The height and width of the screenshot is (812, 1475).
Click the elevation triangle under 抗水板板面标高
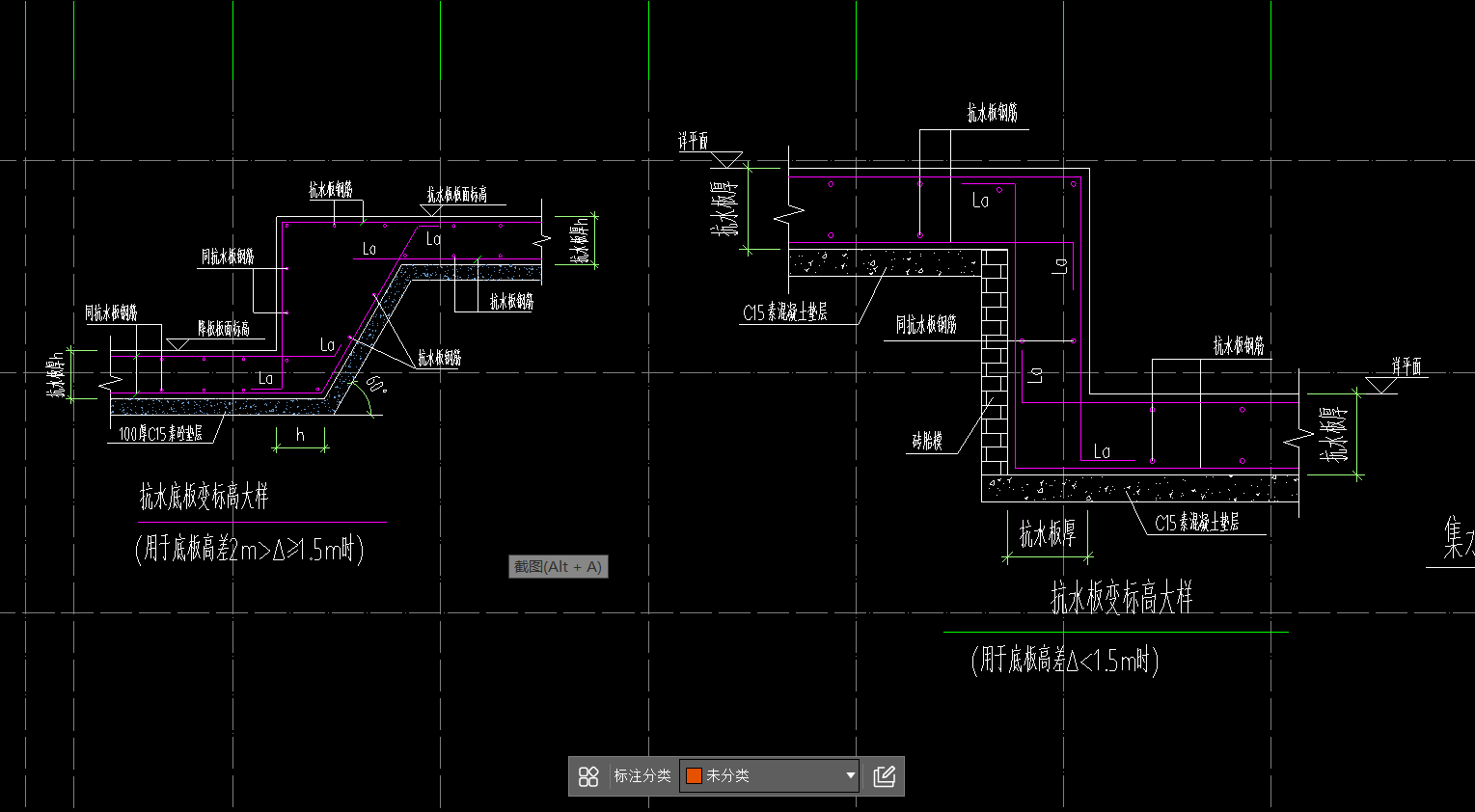coord(431,209)
